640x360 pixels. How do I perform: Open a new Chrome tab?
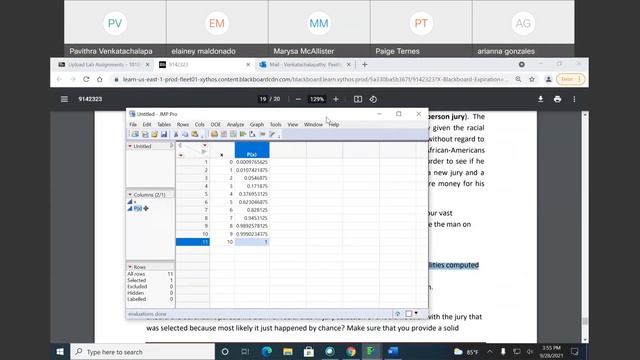[364, 64]
